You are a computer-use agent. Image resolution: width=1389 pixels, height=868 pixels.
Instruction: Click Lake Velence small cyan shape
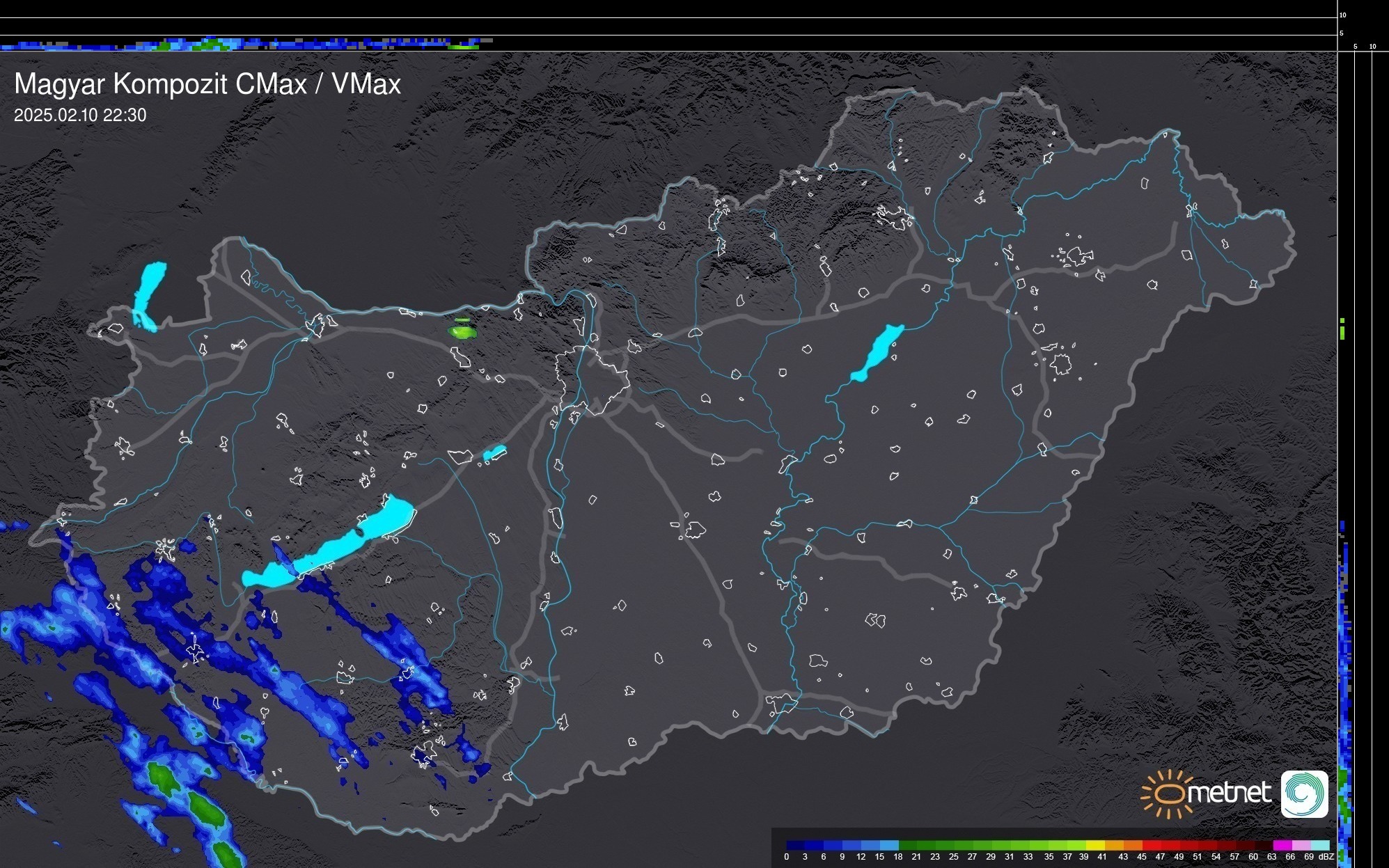click(x=494, y=453)
